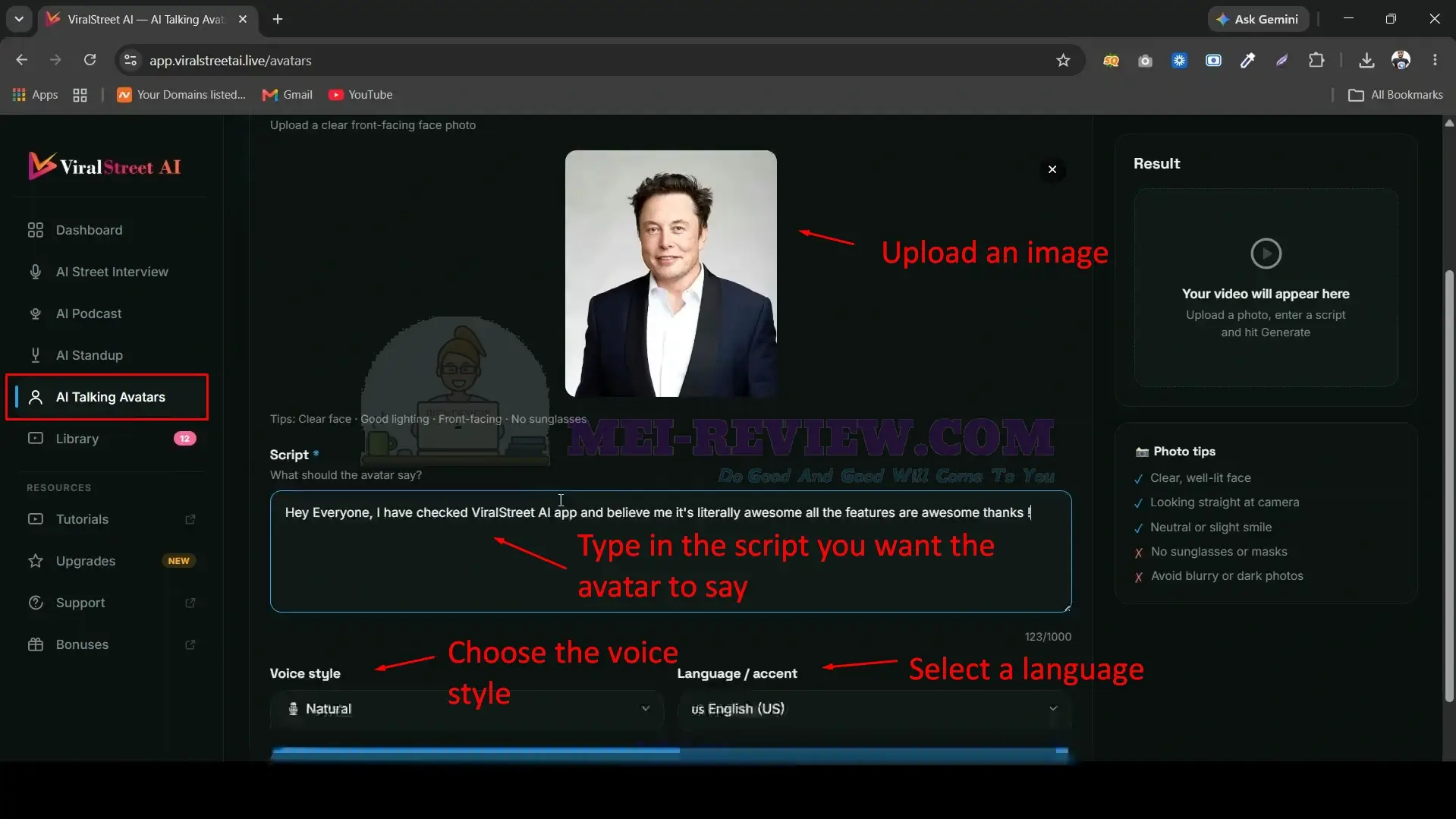The width and height of the screenshot is (1456, 819).
Task: Click the ViralStreet AI logo
Action: click(105, 166)
